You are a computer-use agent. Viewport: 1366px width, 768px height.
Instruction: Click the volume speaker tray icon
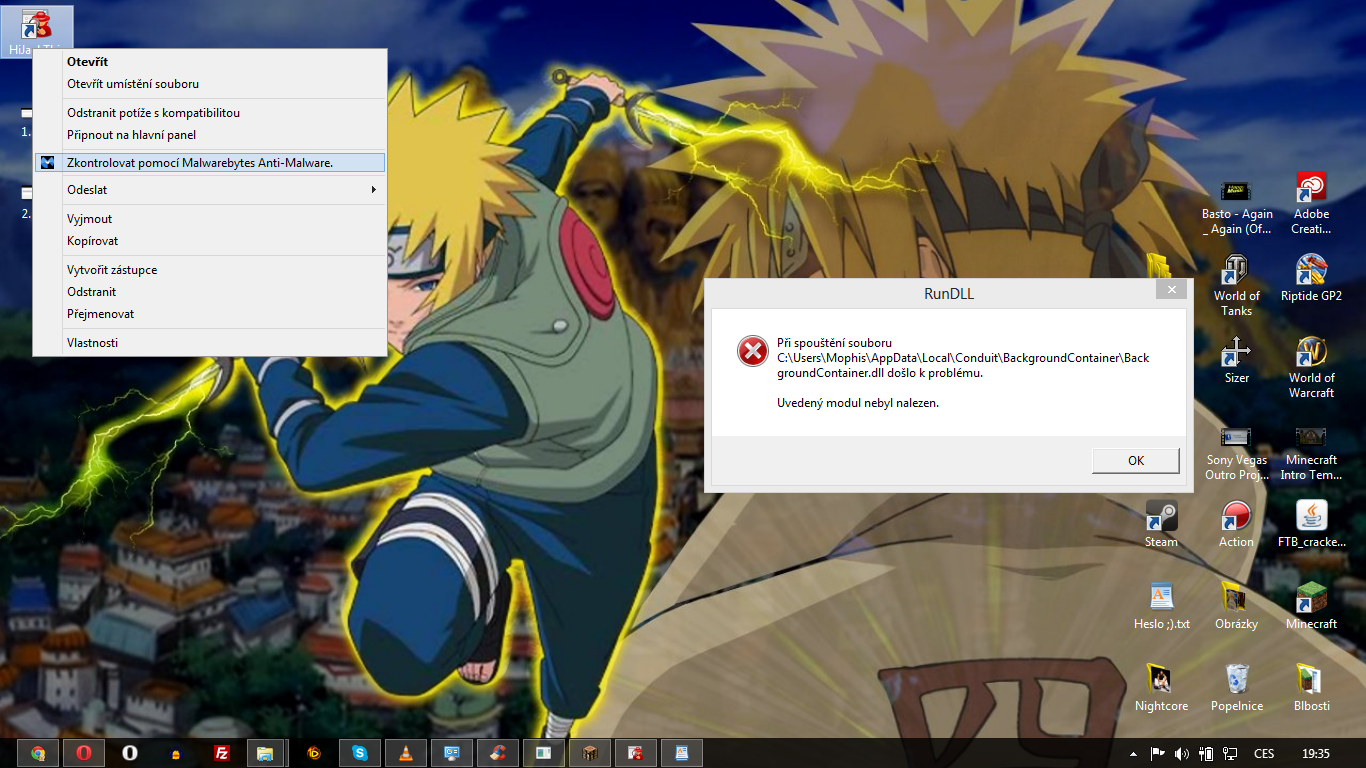[x=1182, y=754]
